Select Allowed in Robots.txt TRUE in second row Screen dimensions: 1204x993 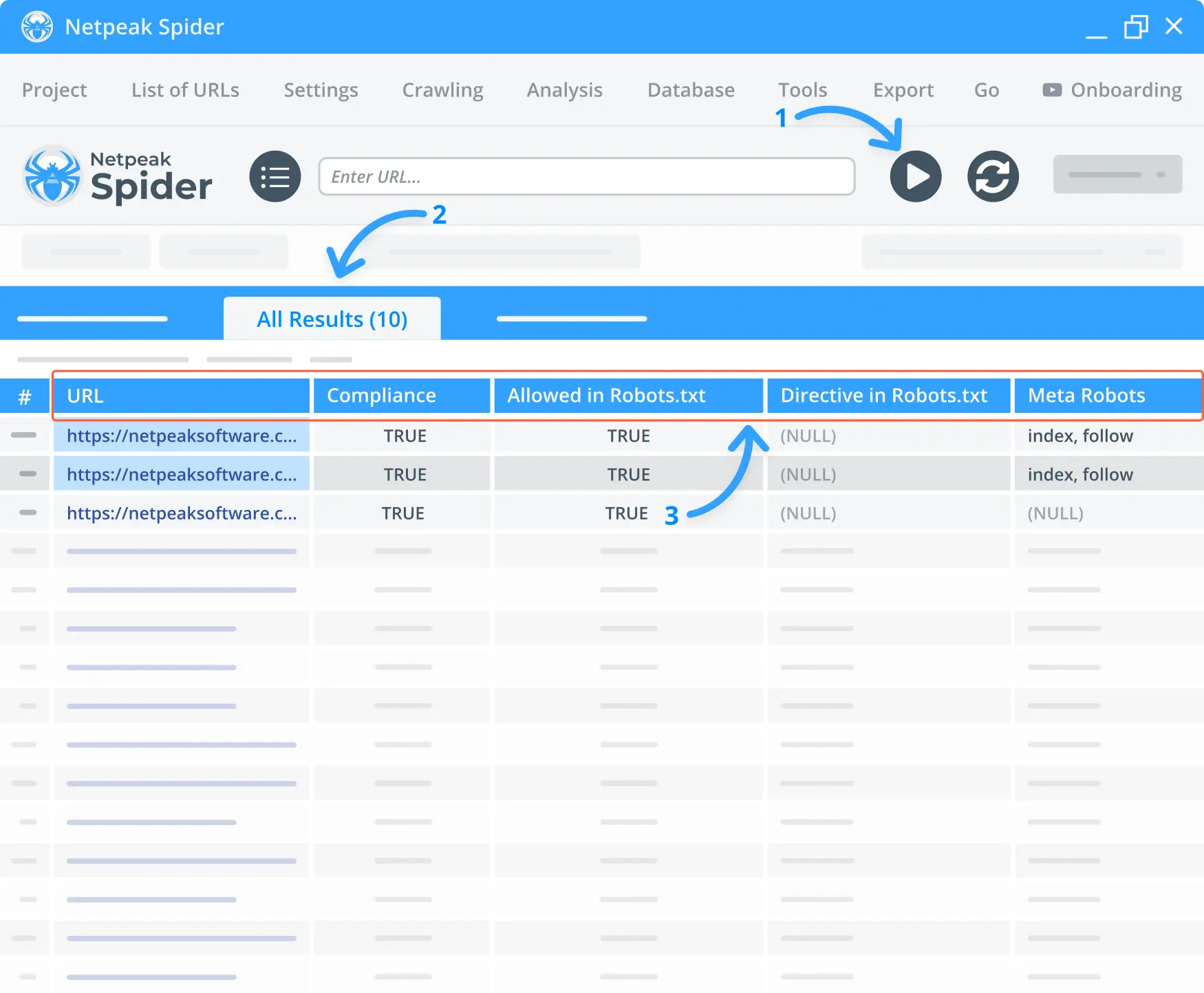[x=628, y=474]
